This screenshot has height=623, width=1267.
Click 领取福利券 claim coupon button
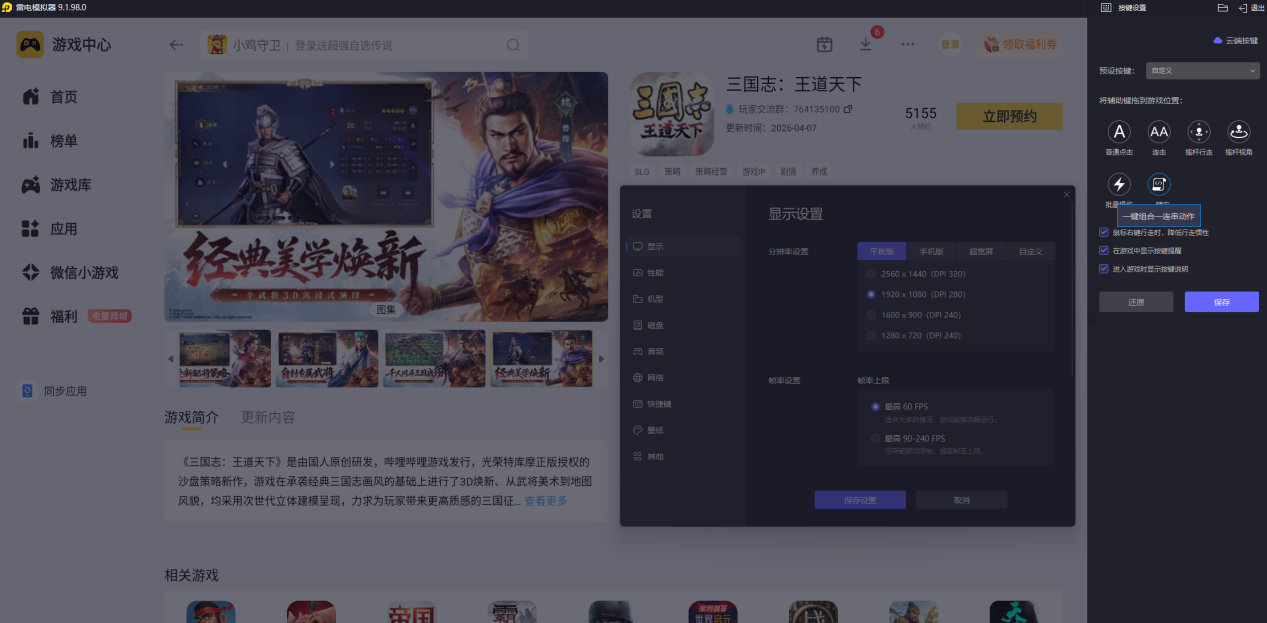pos(1020,44)
